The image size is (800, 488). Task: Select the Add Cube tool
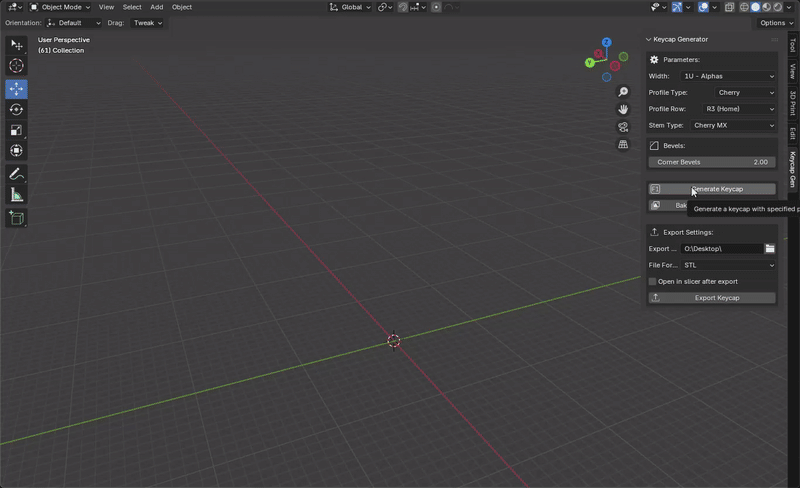coord(17,217)
